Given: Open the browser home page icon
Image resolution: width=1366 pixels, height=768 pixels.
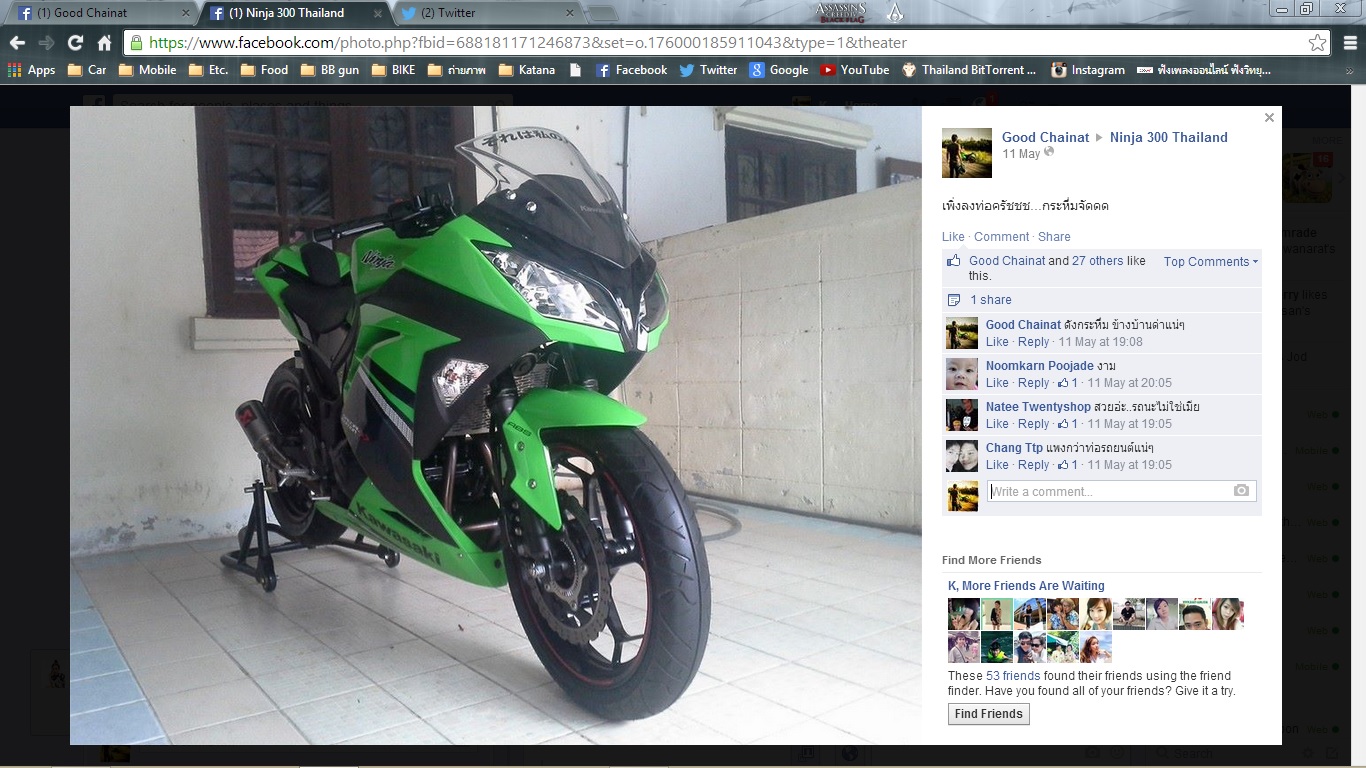Looking at the screenshot, I should pos(104,43).
